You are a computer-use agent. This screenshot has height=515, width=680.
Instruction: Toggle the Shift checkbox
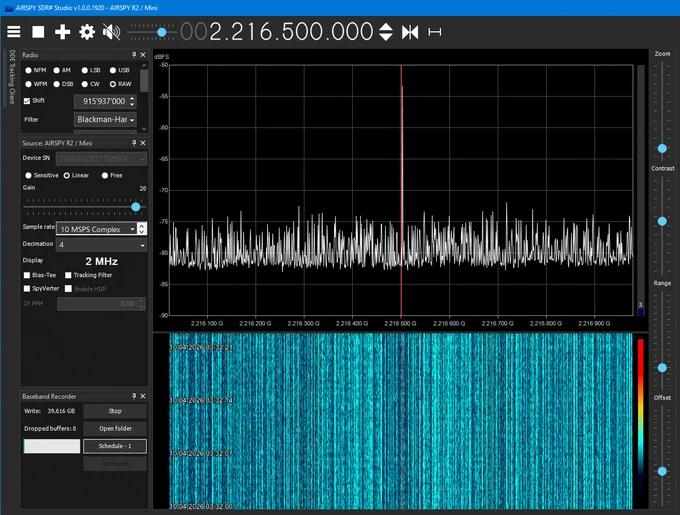click(x=27, y=101)
